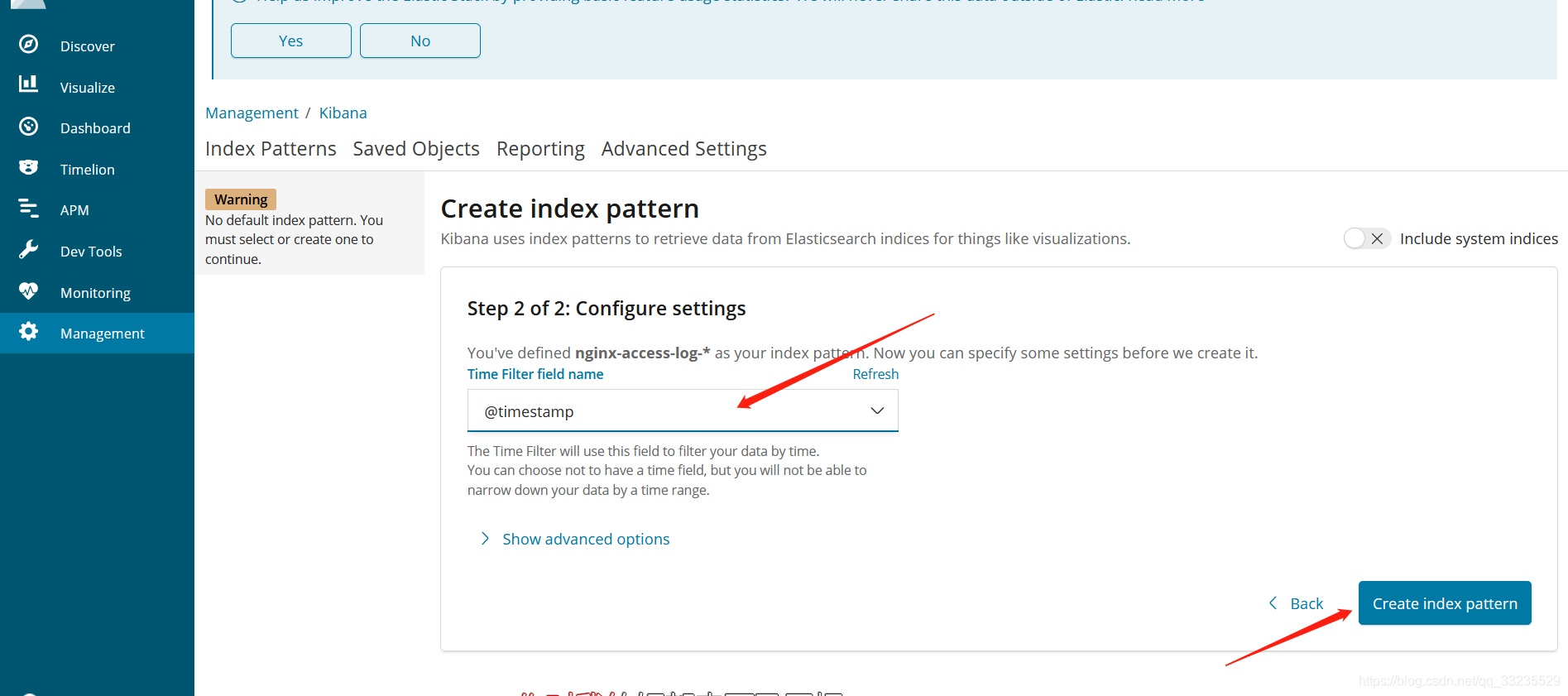Click the Warning badge
This screenshot has height=696, width=1568.
pyautogui.click(x=241, y=199)
